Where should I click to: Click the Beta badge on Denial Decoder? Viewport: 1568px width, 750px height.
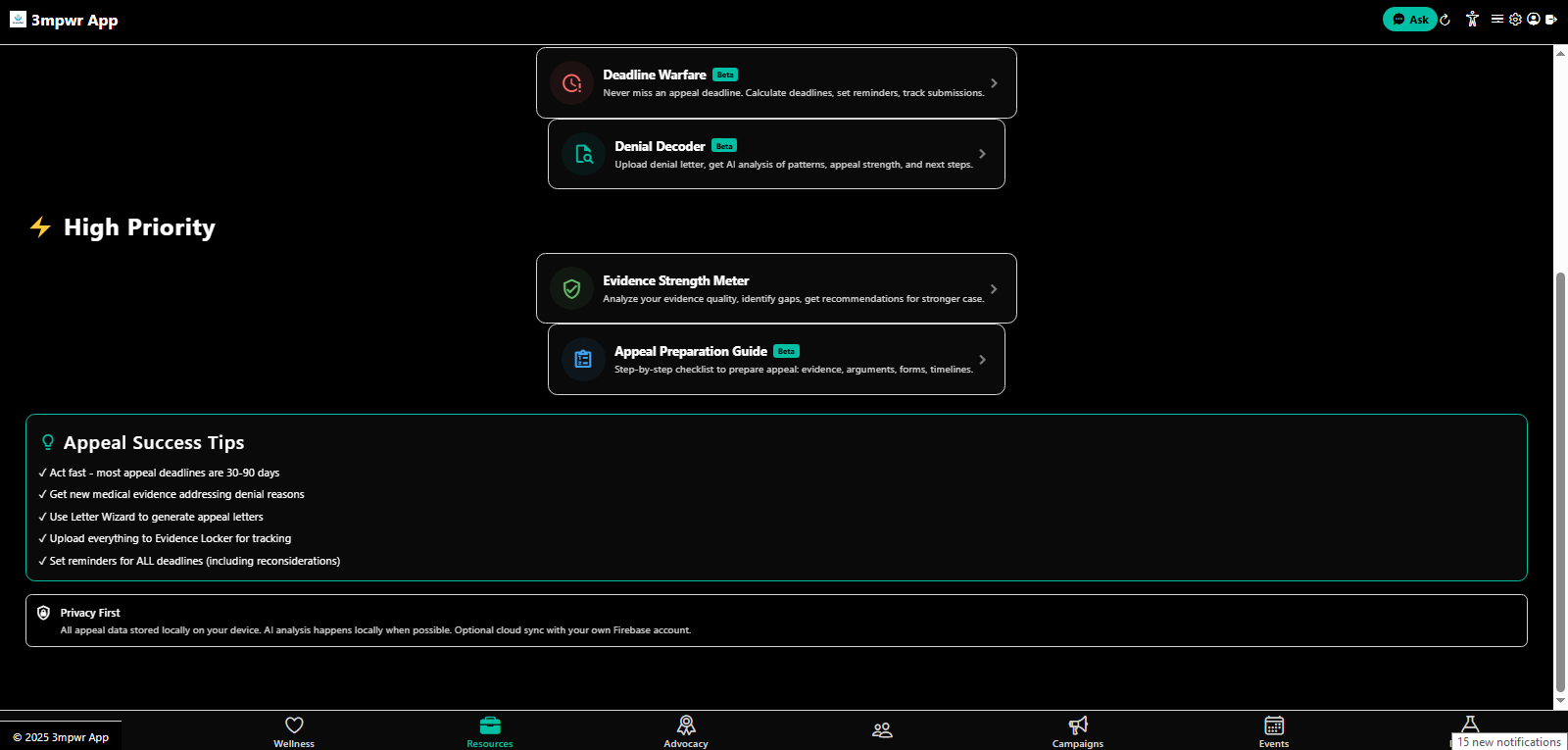(724, 146)
